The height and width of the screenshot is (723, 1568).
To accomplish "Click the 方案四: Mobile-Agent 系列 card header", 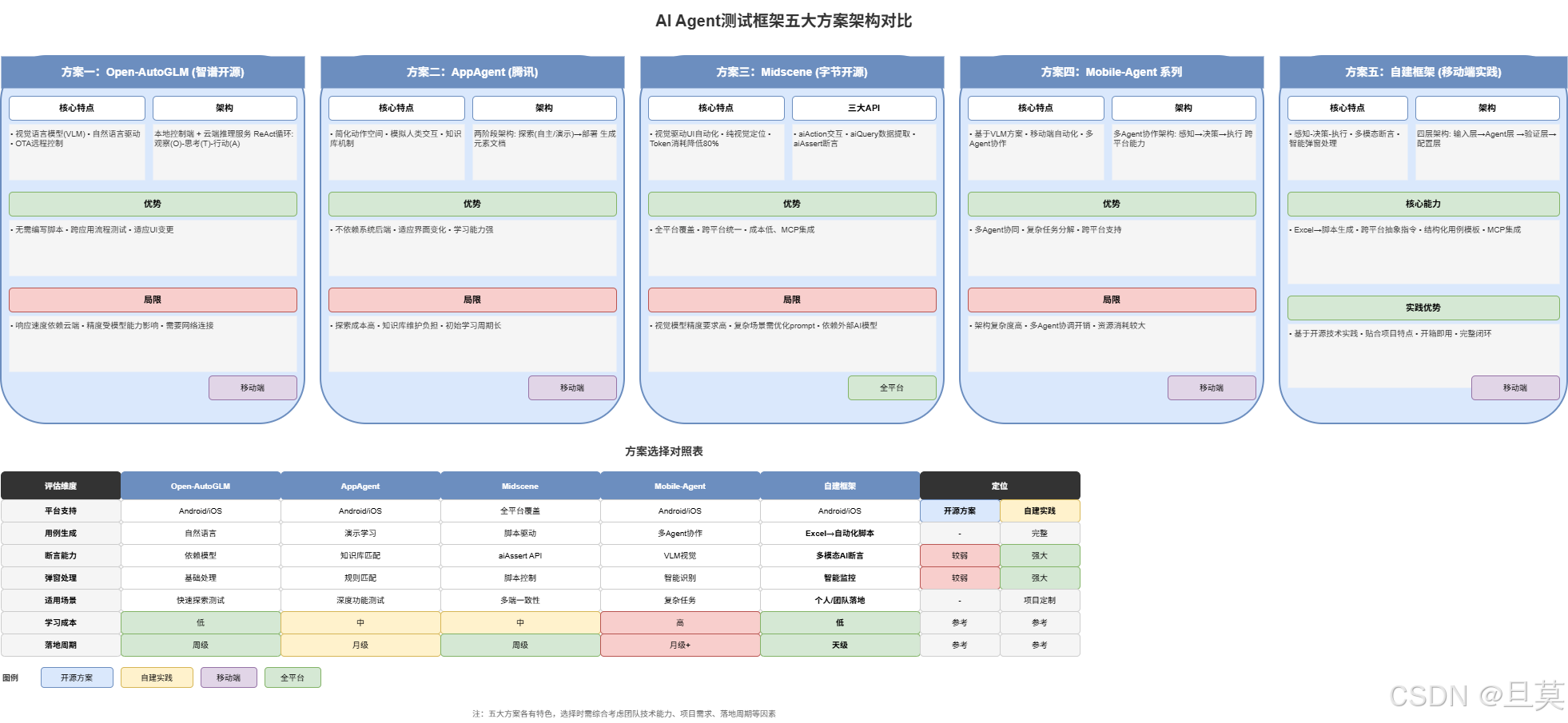I will coord(1112,72).
